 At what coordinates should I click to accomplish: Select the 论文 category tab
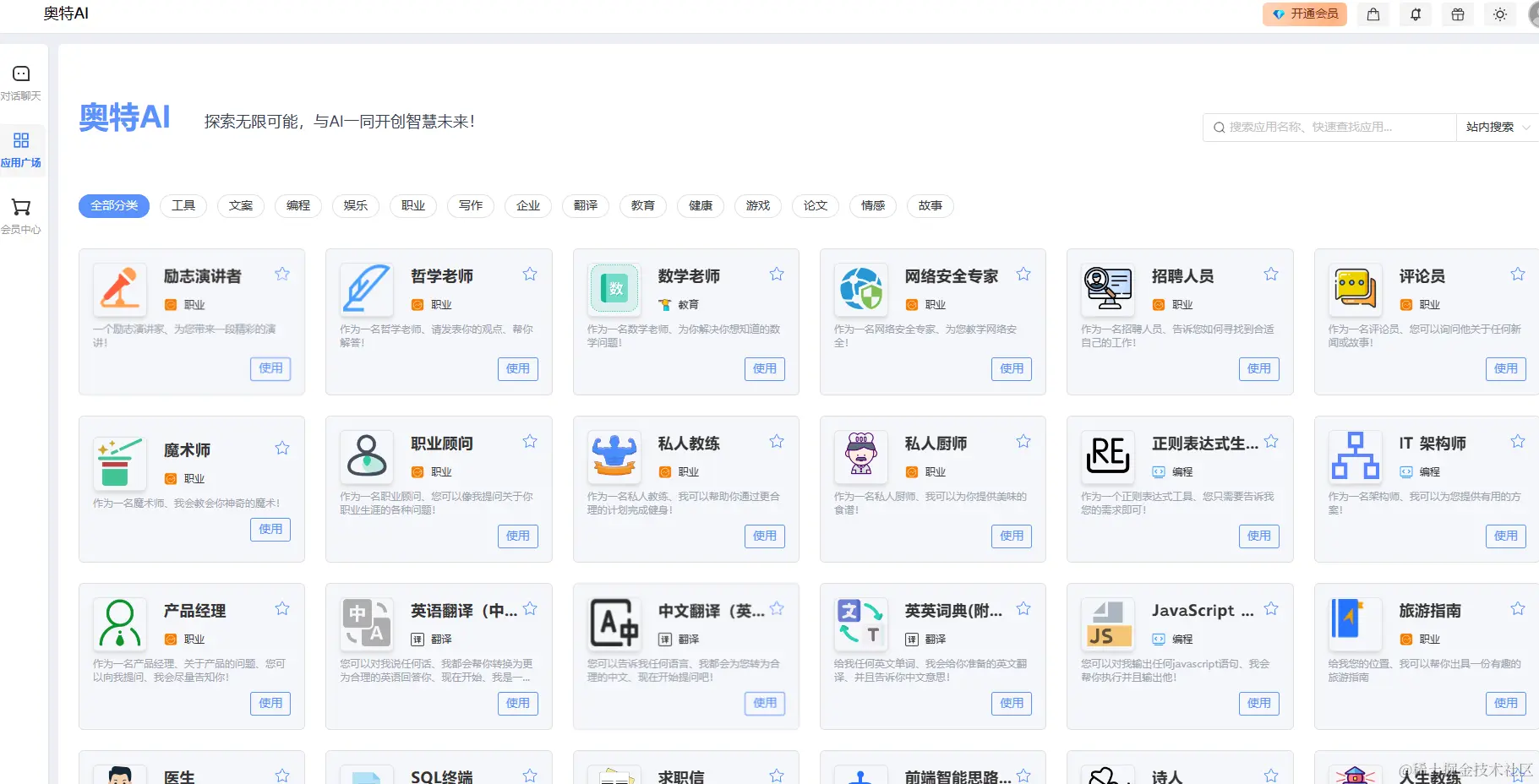[x=816, y=206]
